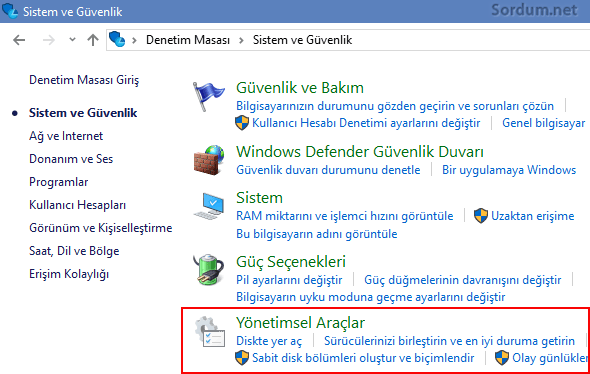Open Güç Seçenekleri heading
This screenshot has height=374, width=590.
[291, 262]
